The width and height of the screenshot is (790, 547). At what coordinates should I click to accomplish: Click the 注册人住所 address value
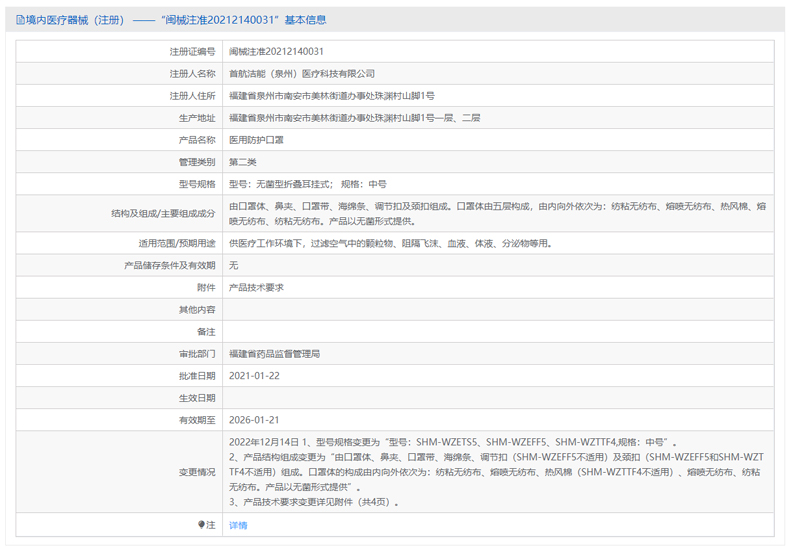(331, 95)
